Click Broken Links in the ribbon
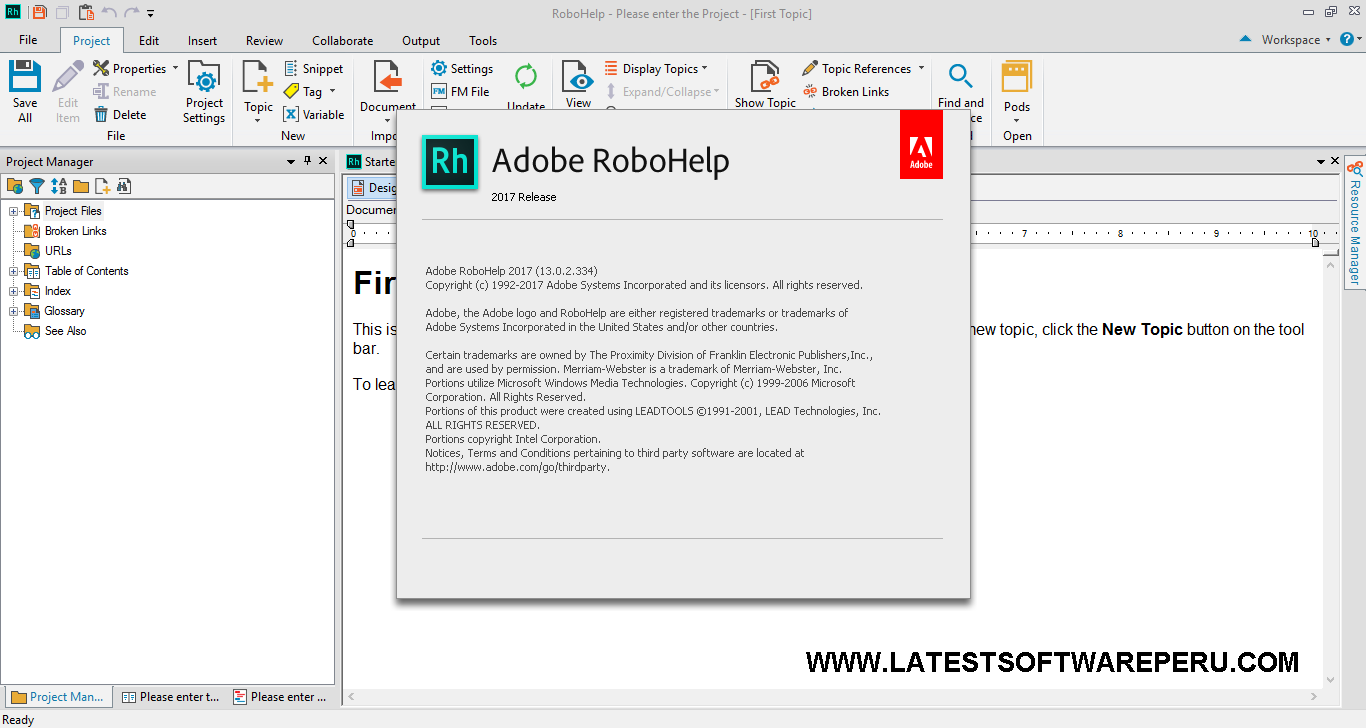The width and height of the screenshot is (1366, 728). pos(846,92)
